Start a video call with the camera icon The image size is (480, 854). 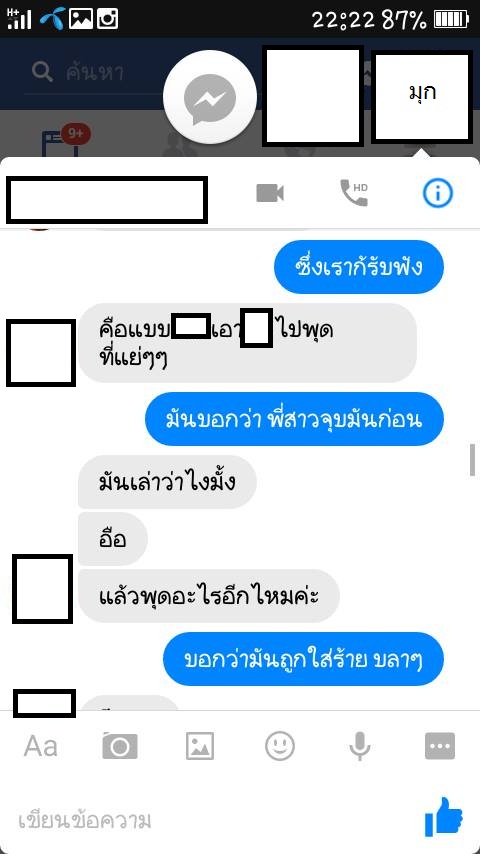pyautogui.click(x=270, y=193)
